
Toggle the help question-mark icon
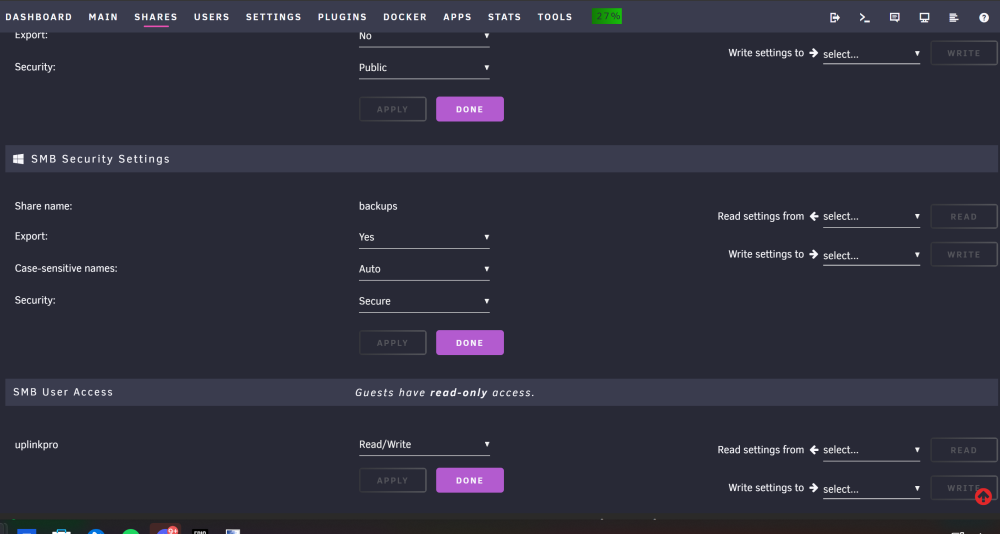tap(984, 18)
